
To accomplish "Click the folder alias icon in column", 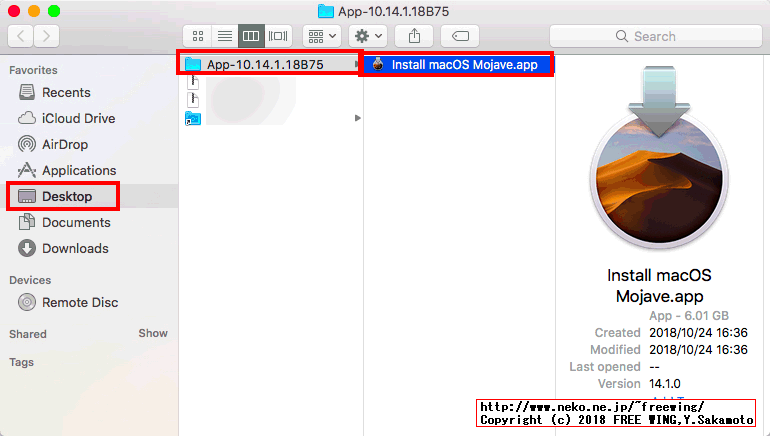I will (x=193, y=118).
